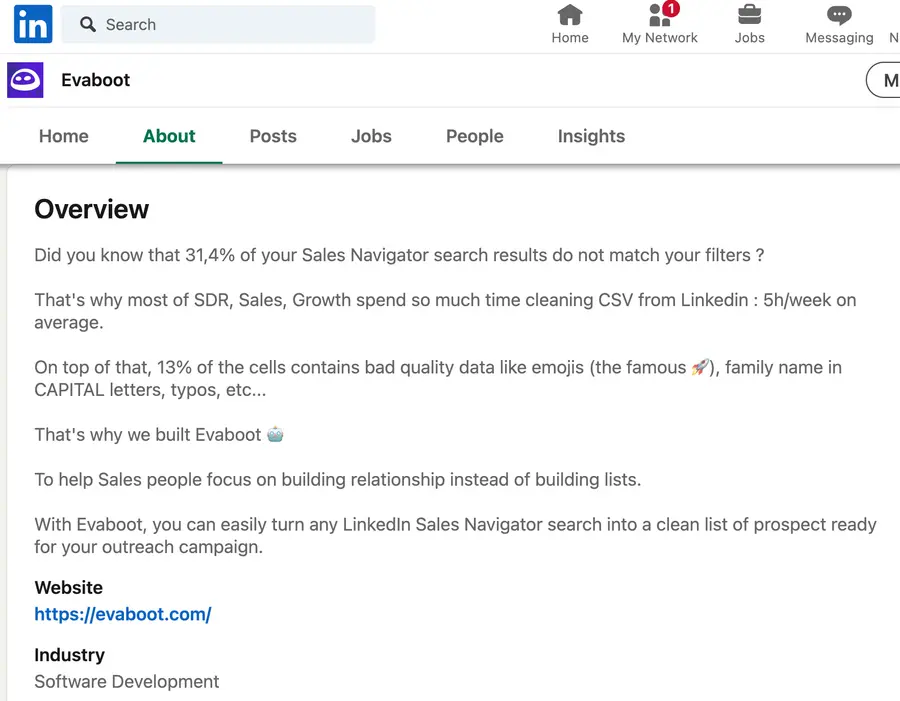Switch to the People tab

(474, 136)
